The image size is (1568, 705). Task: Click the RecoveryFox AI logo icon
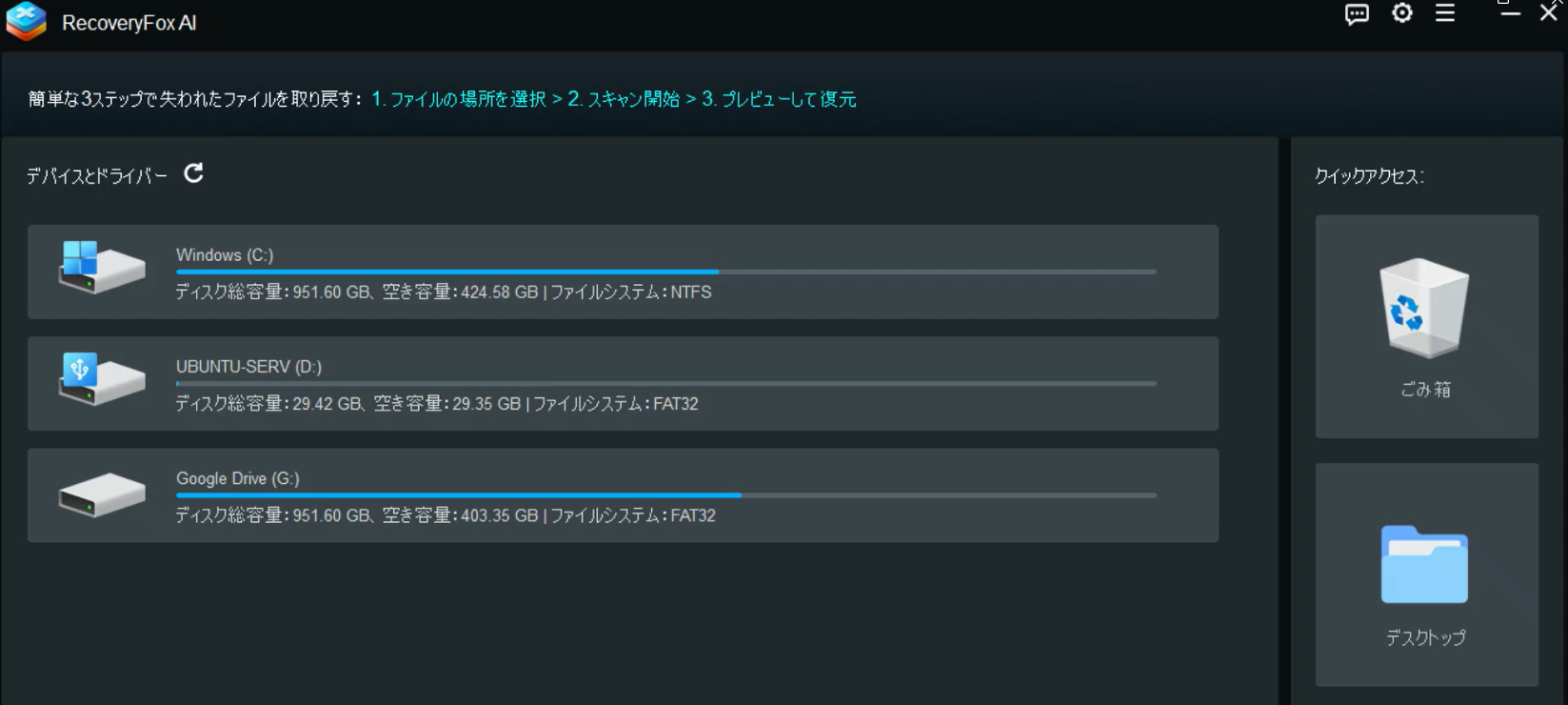pyautogui.click(x=26, y=22)
